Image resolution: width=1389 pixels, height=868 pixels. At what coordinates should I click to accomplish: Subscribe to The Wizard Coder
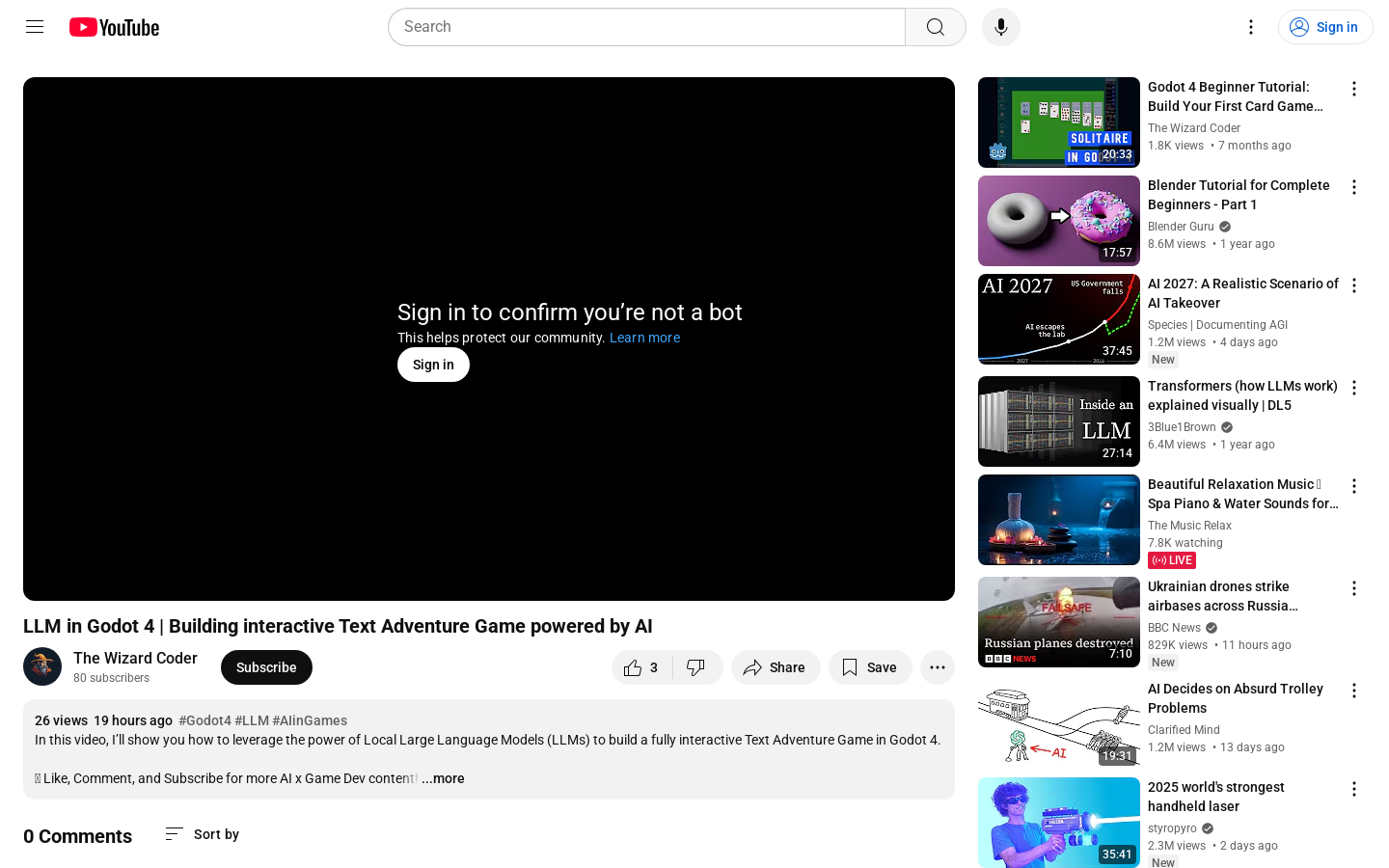click(266, 667)
